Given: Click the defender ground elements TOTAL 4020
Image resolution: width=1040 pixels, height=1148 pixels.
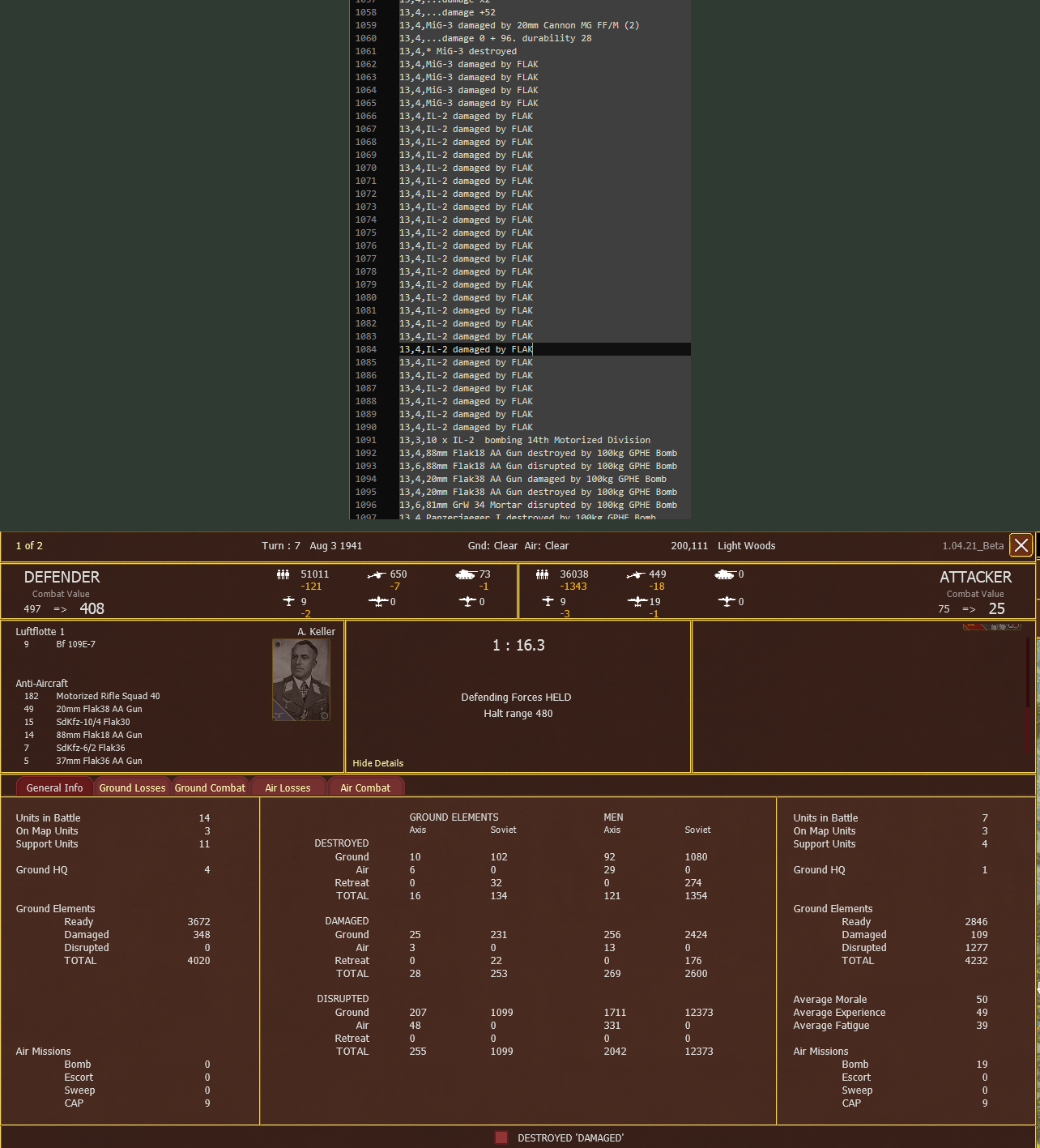Looking at the screenshot, I should [x=198, y=961].
